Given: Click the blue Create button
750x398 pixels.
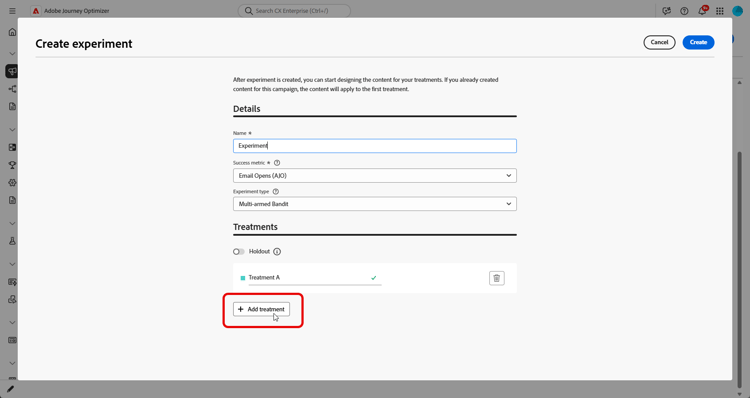Looking at the screenshot, I should [698, 42].
